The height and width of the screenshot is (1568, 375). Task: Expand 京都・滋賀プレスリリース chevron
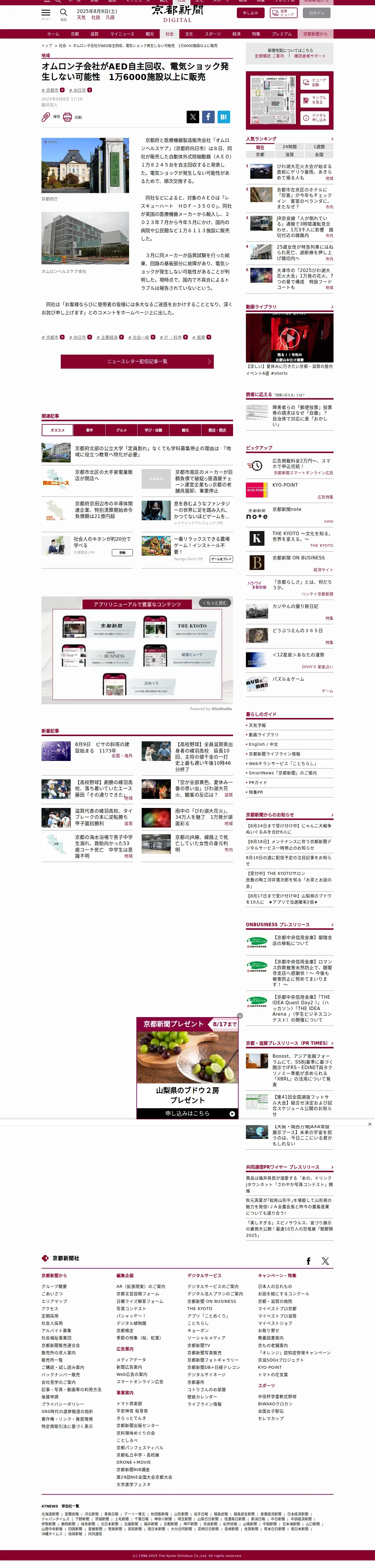pyautogui.click(x=332, y=1043)
